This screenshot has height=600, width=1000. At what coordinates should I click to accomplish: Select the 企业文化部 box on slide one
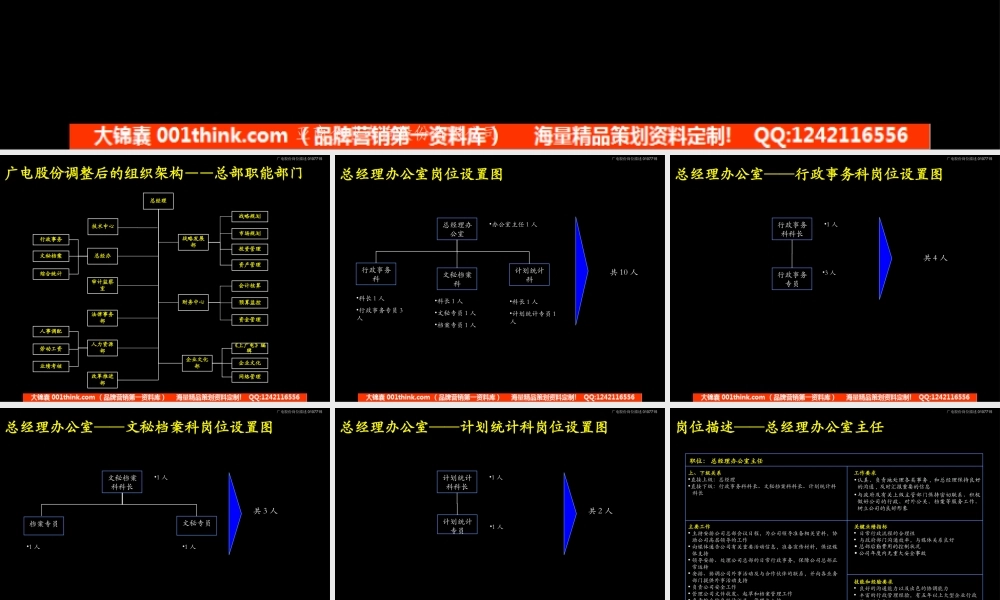click(x=196, y=361)
